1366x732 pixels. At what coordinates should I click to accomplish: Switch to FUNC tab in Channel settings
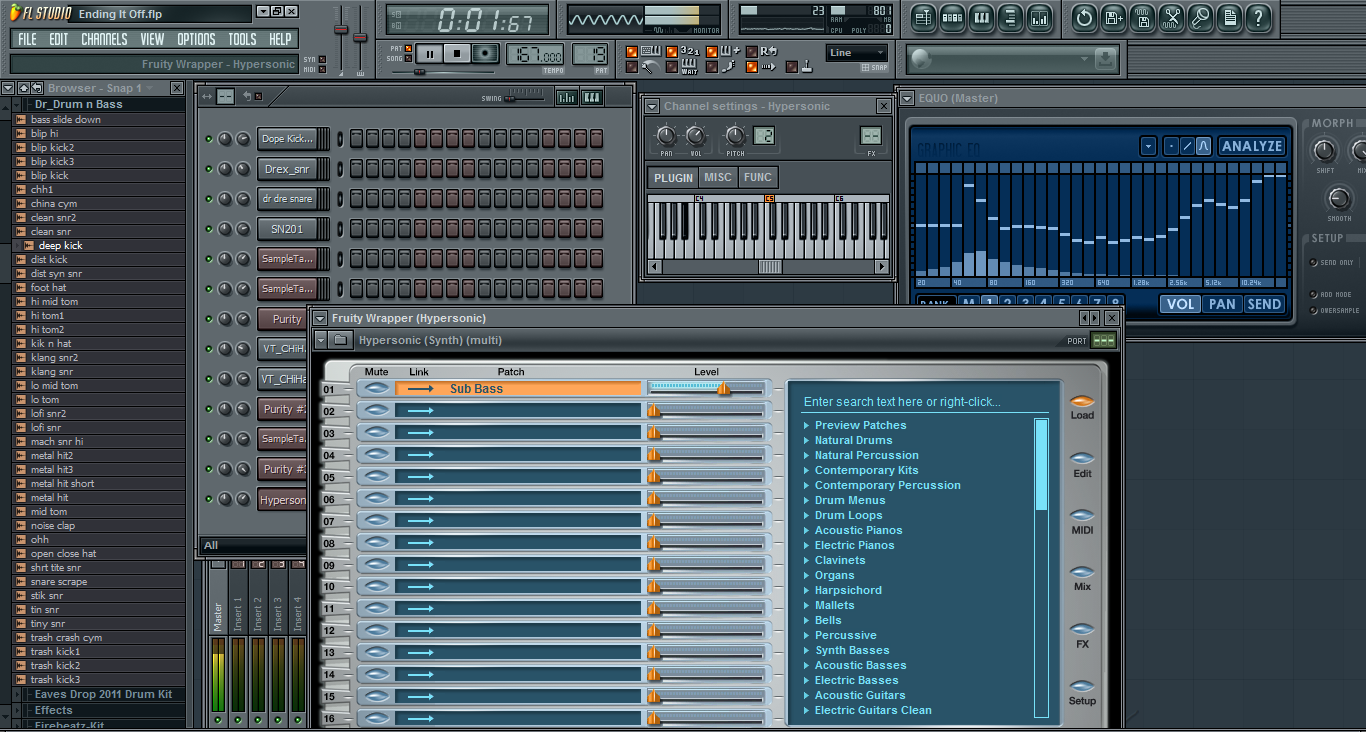(x=758, y=178)
